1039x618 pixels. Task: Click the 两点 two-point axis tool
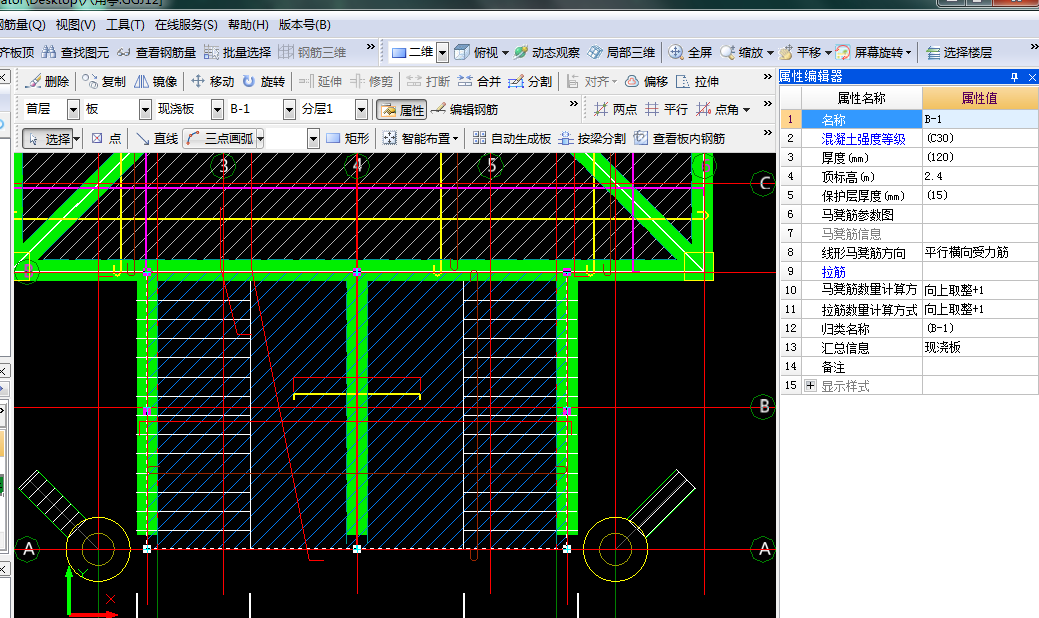pos(616,109)
